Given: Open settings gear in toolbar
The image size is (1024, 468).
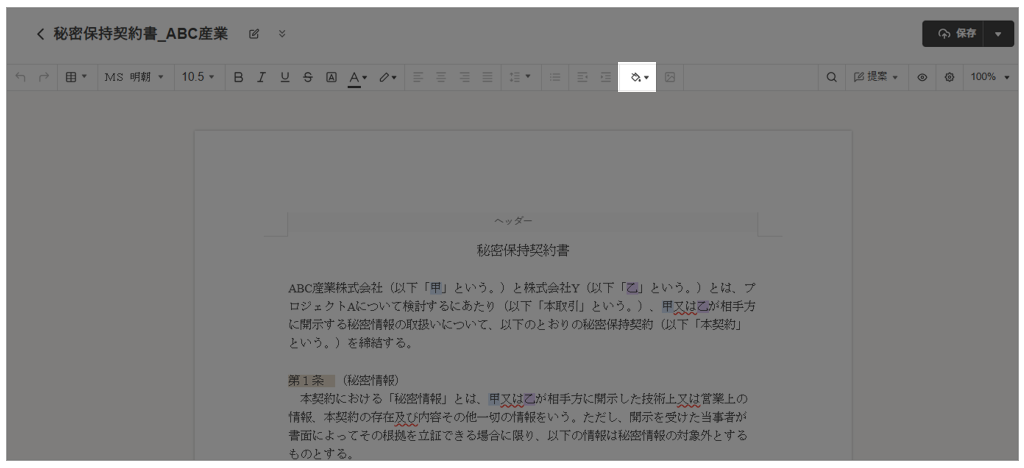Looking at the screenshot, I should point(949,77).
